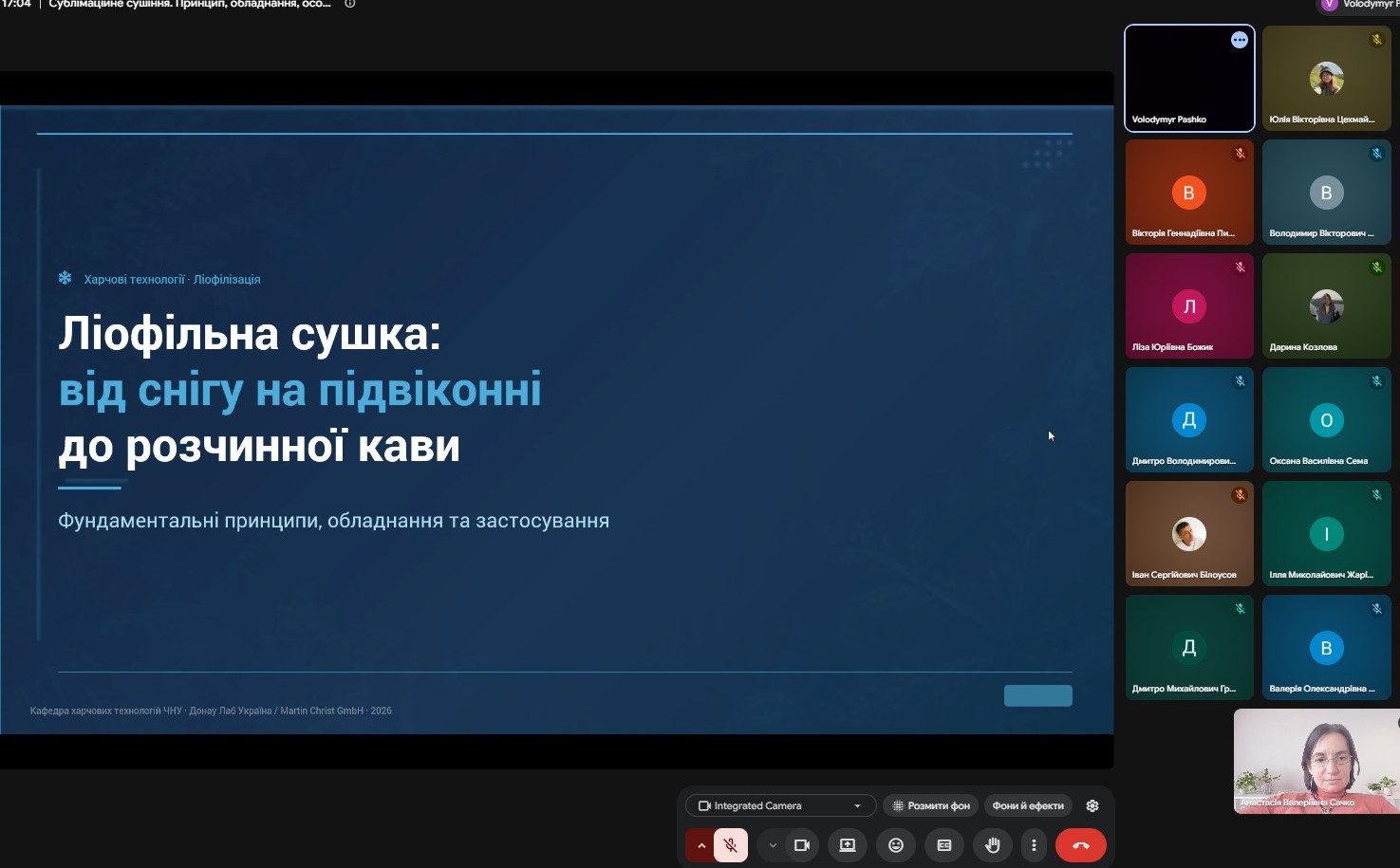Image resolution: width=1400 pixels, height=868 pixels.
Task: Open meeting info icon beside the title
Action: point(350,4)
